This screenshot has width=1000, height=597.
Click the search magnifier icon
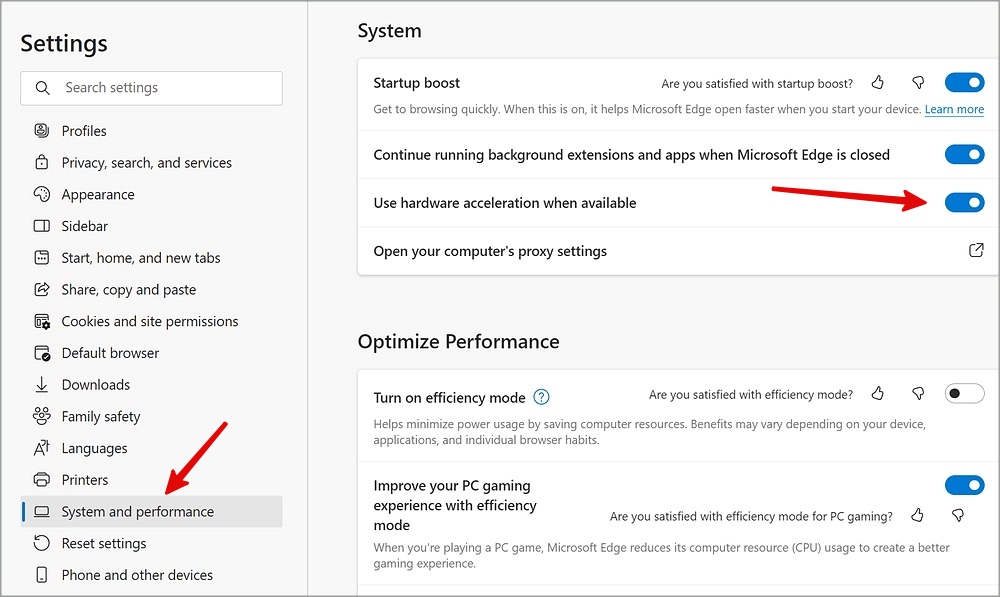coord(43,88)
